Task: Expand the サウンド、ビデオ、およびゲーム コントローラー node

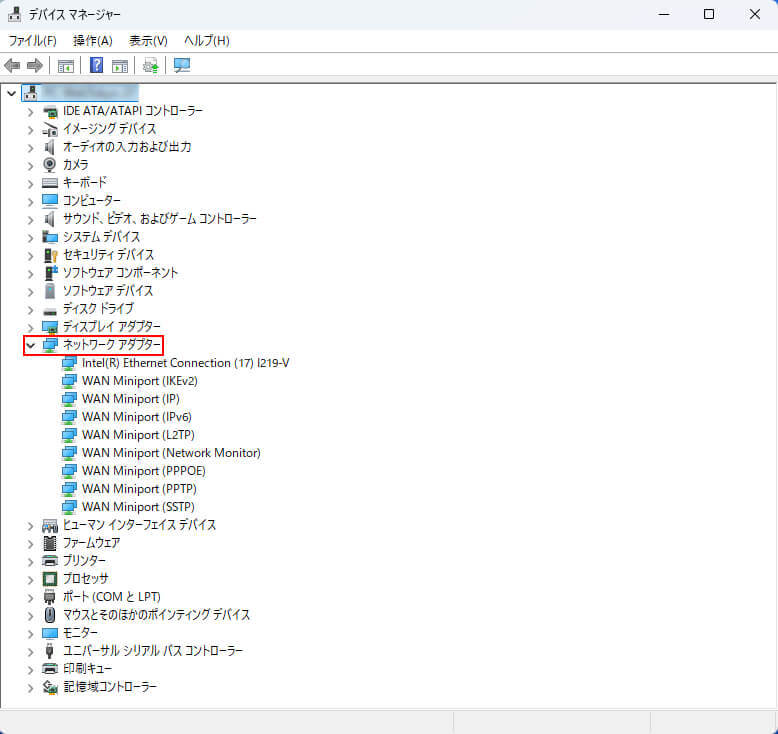Action: [x=31, y=219]
